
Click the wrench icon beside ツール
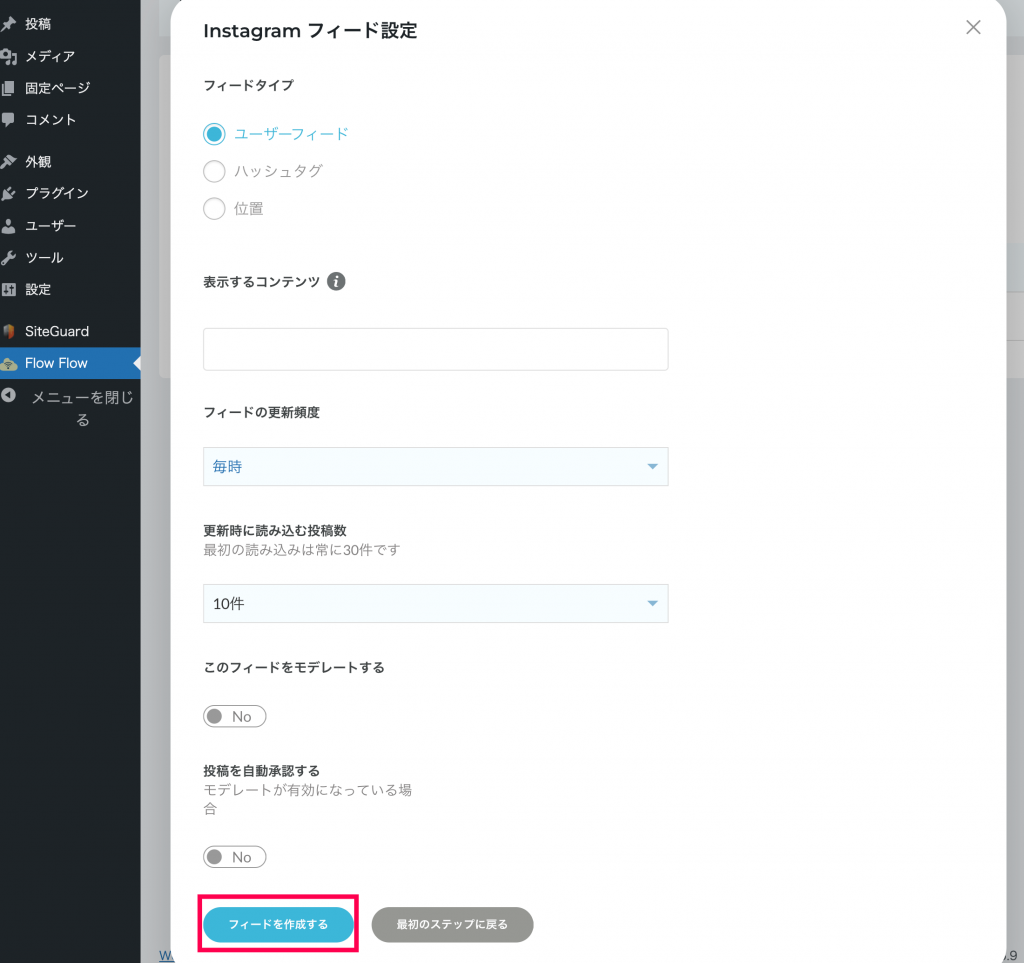click(8, 257)
